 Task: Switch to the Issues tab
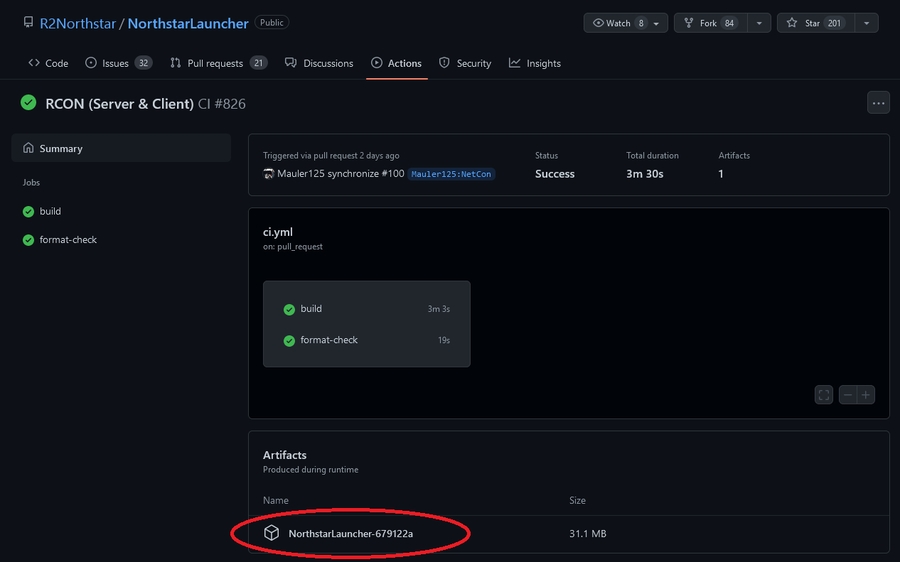point(118,63)
